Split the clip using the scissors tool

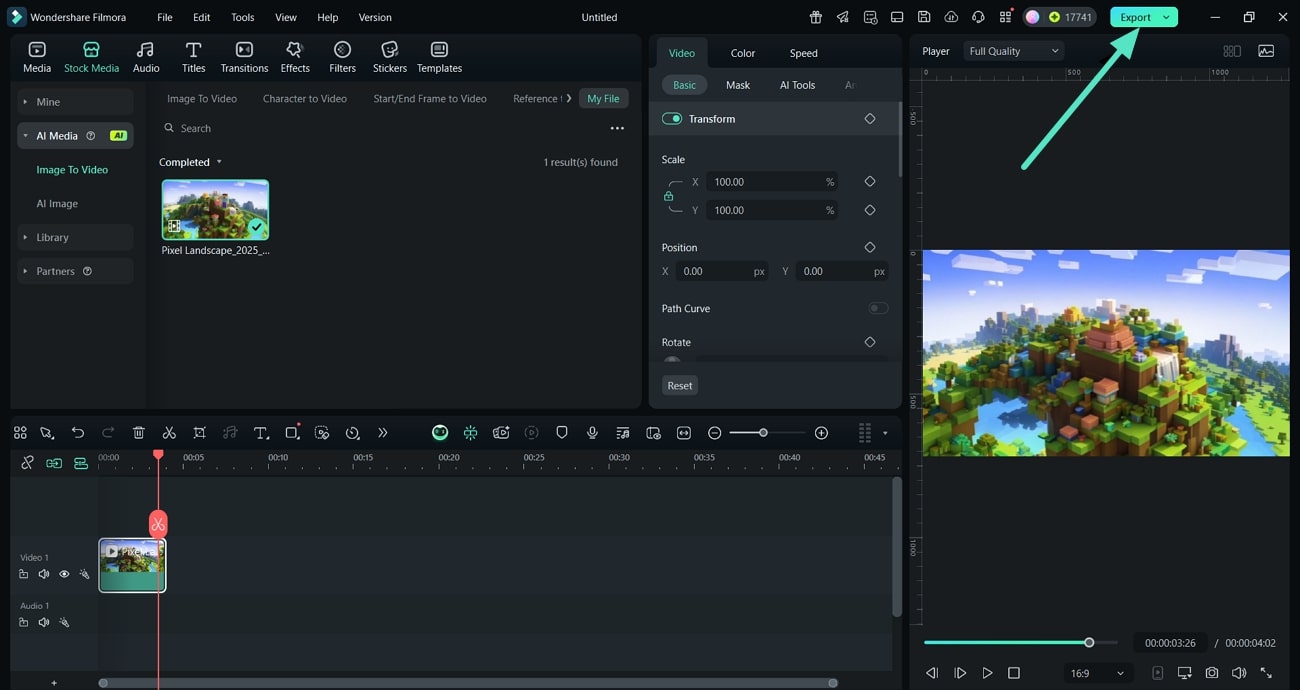(x=169, y=433)
